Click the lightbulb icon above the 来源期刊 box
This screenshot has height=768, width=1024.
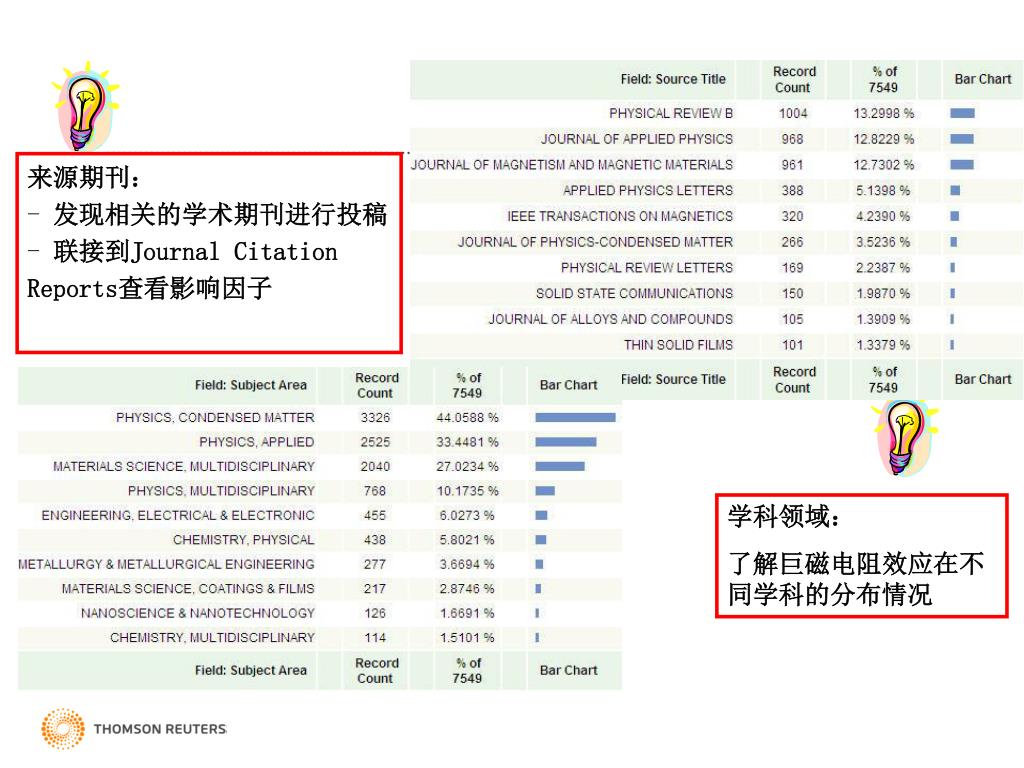(x=86, y=106)
